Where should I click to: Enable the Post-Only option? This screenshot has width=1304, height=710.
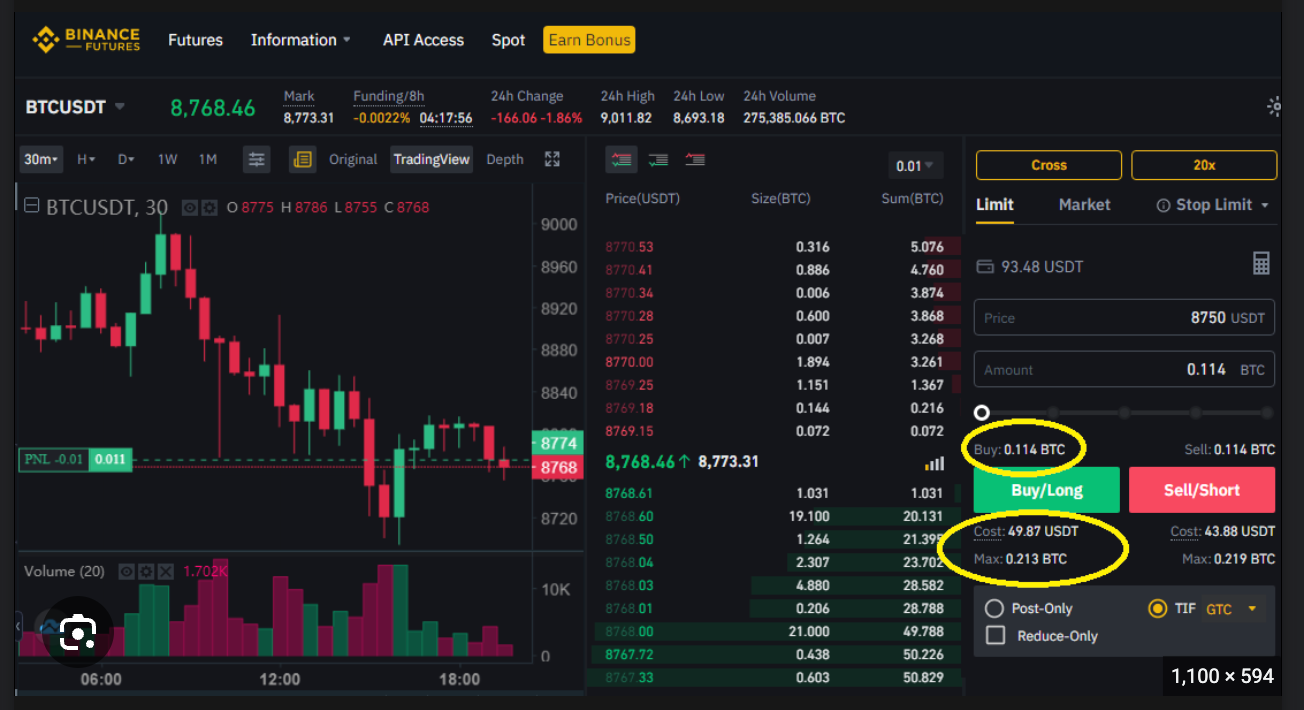[995, 608]
